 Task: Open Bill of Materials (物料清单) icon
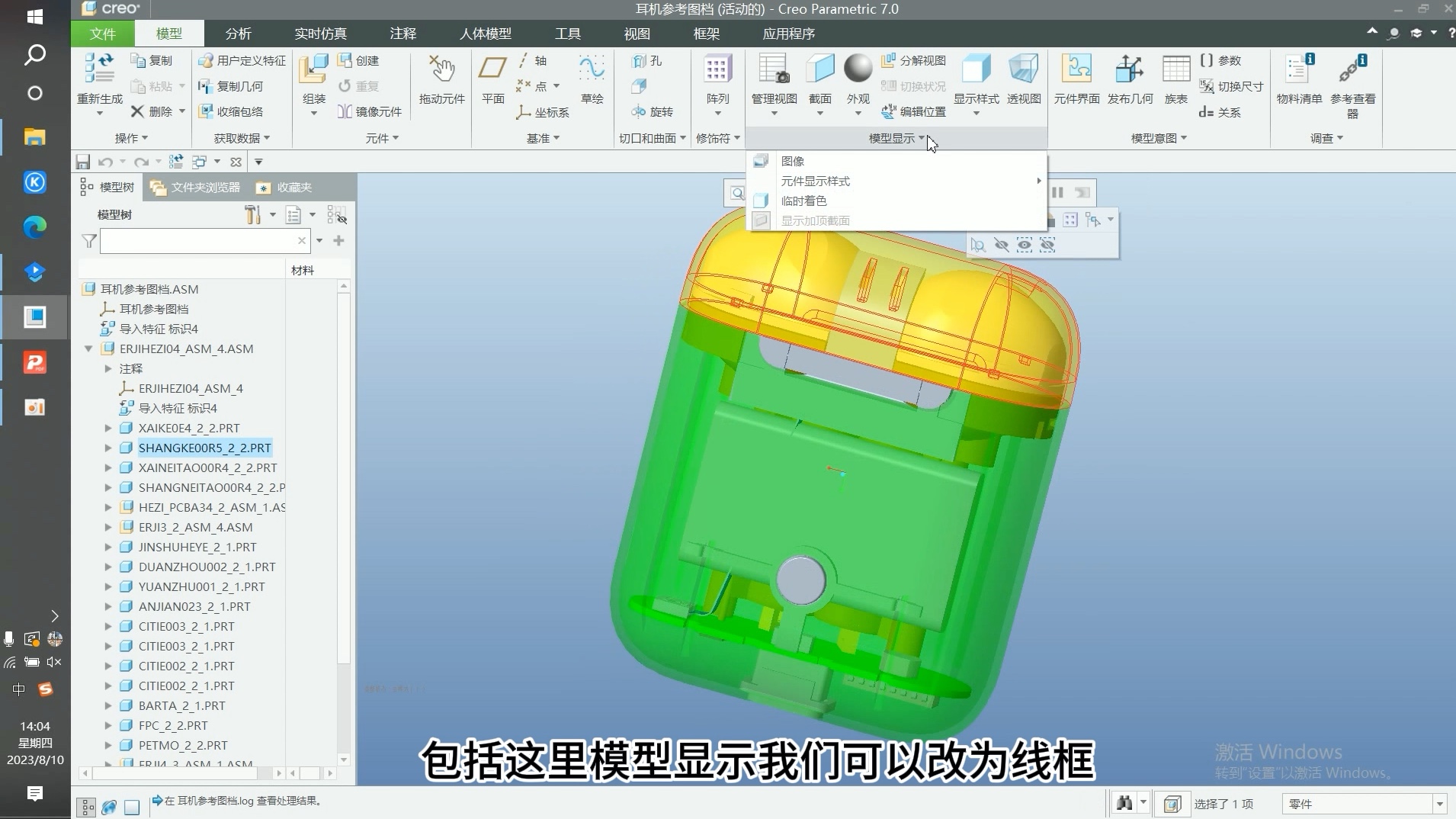pyautogui.click(x=1299, y=69)
